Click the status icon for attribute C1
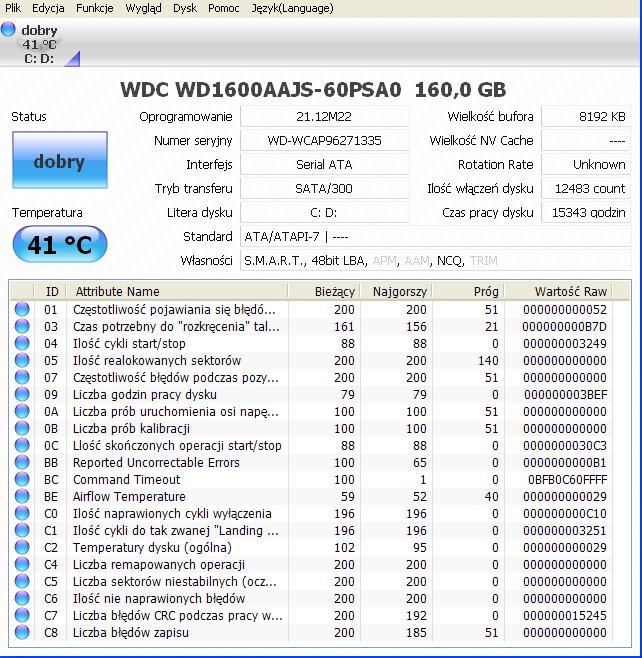Viewport: 642px width, 658px height. (x=22, y=530)
